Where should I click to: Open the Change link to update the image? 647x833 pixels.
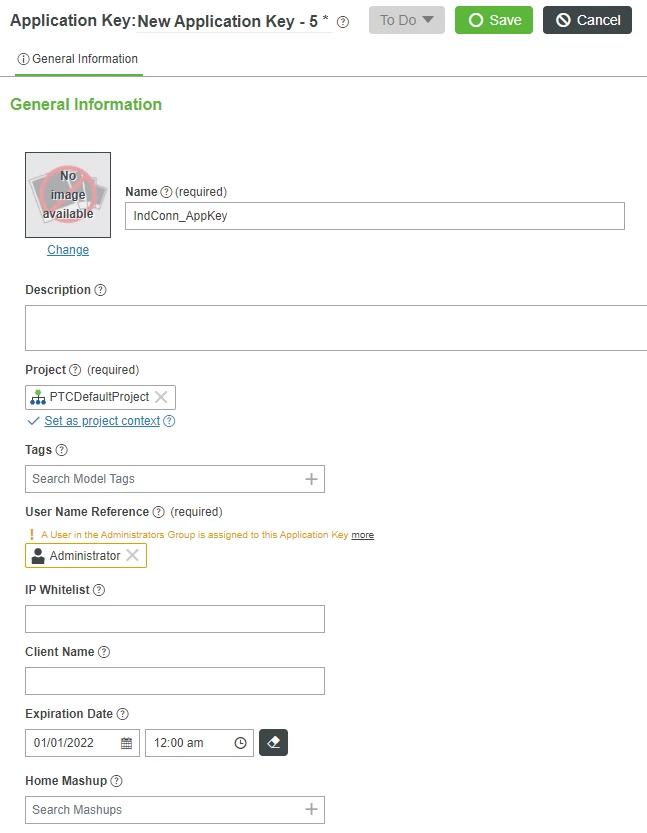click(67, 249)
